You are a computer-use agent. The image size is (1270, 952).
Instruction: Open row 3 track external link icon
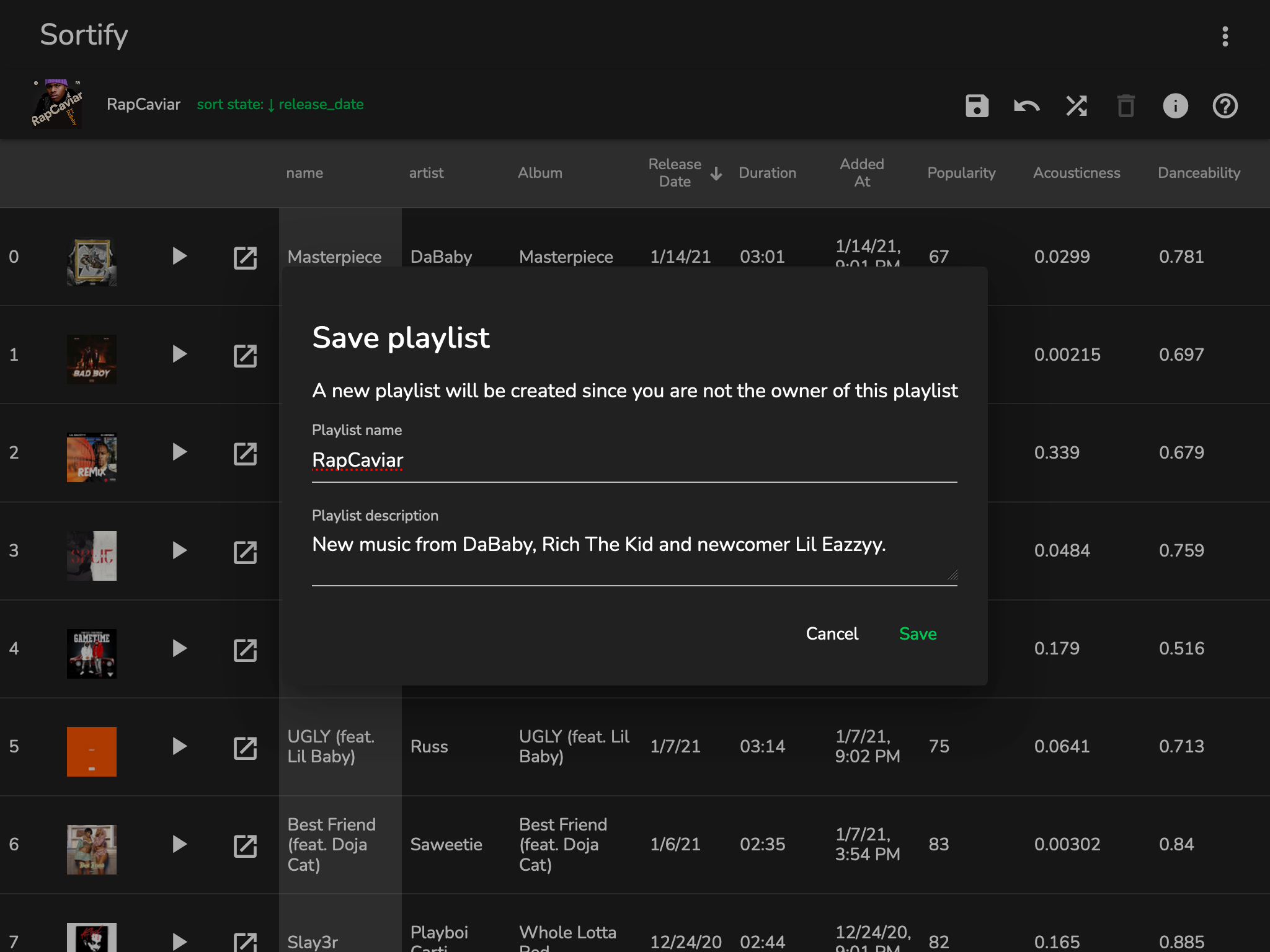click(x=245, y=552)
